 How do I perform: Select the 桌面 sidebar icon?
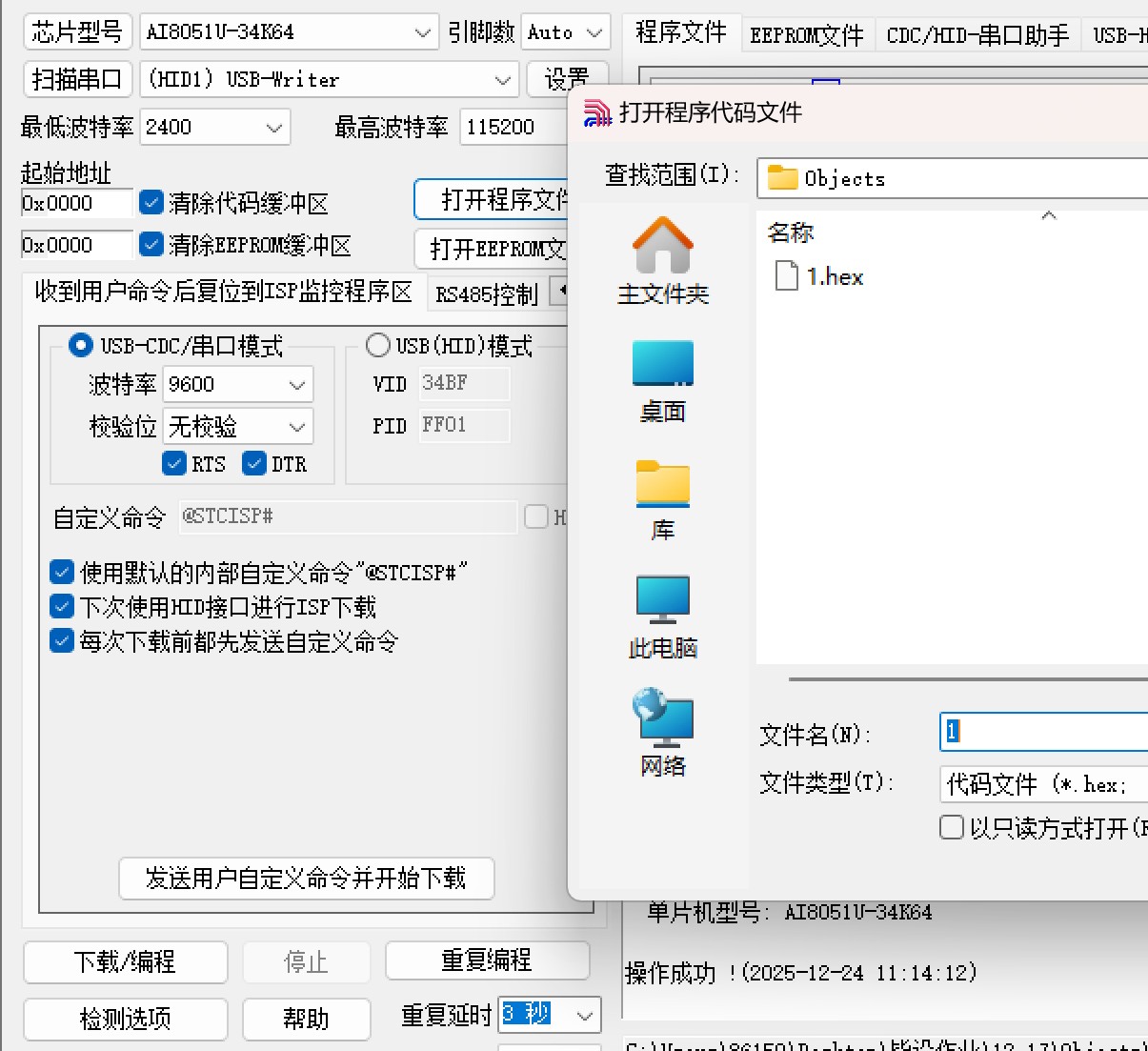click(x=663, y=376)
